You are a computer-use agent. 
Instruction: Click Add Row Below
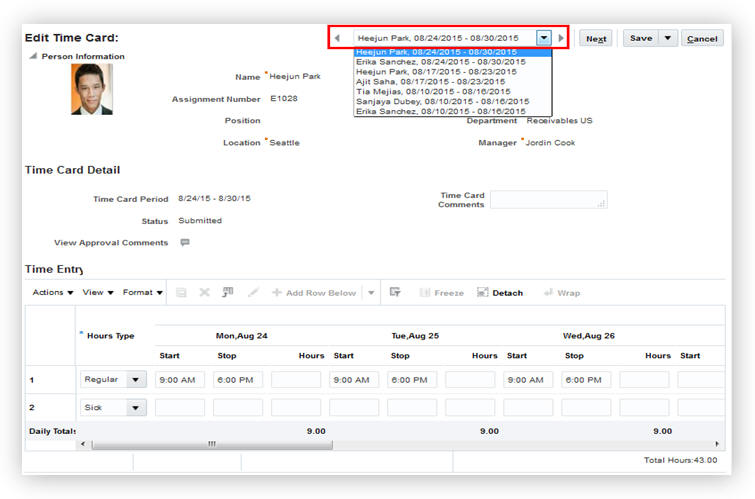click(314, 293)
